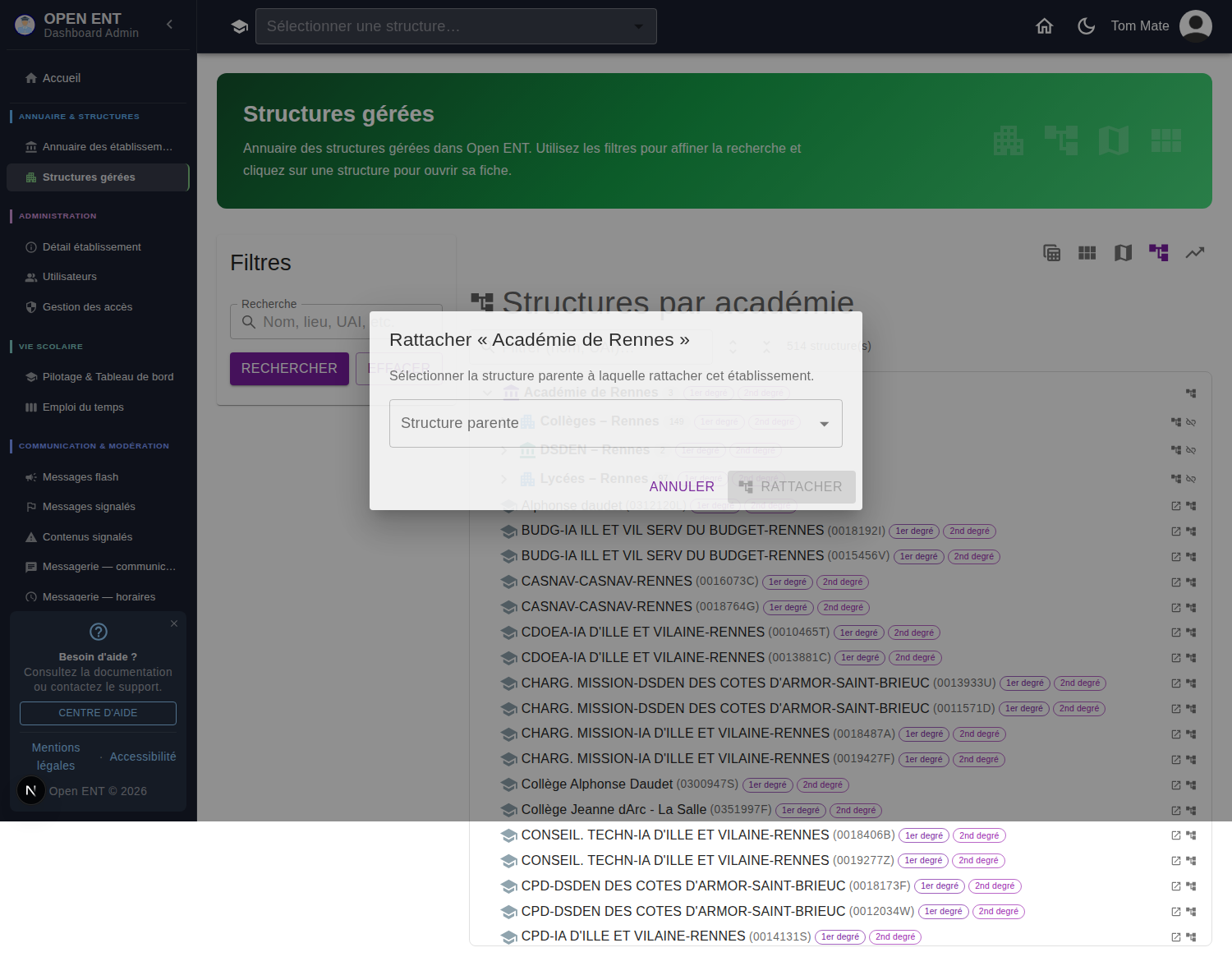Click the '2nd degré' chip on CPD-IA 0014131S
Image resolution: width=1232 pixels, height=966 pixels.
(895, 937)
